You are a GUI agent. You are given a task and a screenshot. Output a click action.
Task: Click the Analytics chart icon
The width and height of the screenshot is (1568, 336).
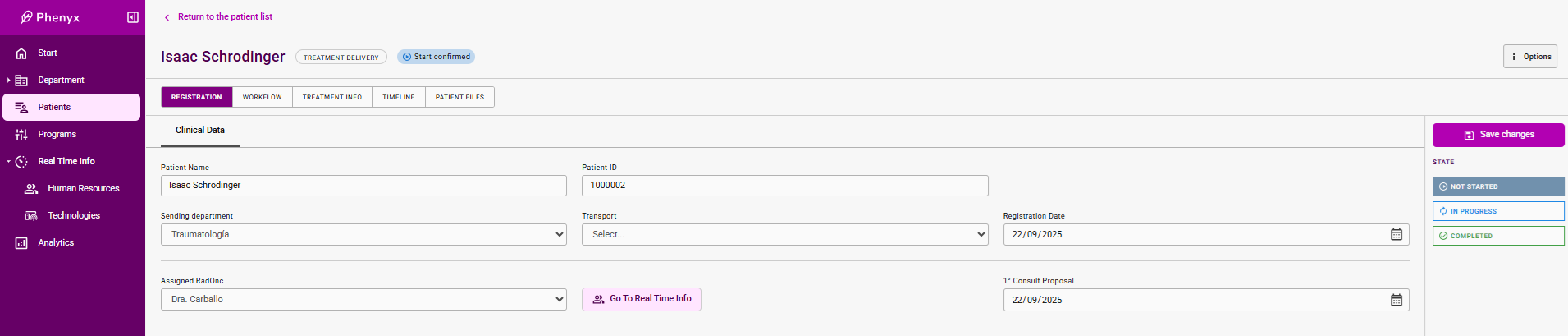click(x=21, y=243)
